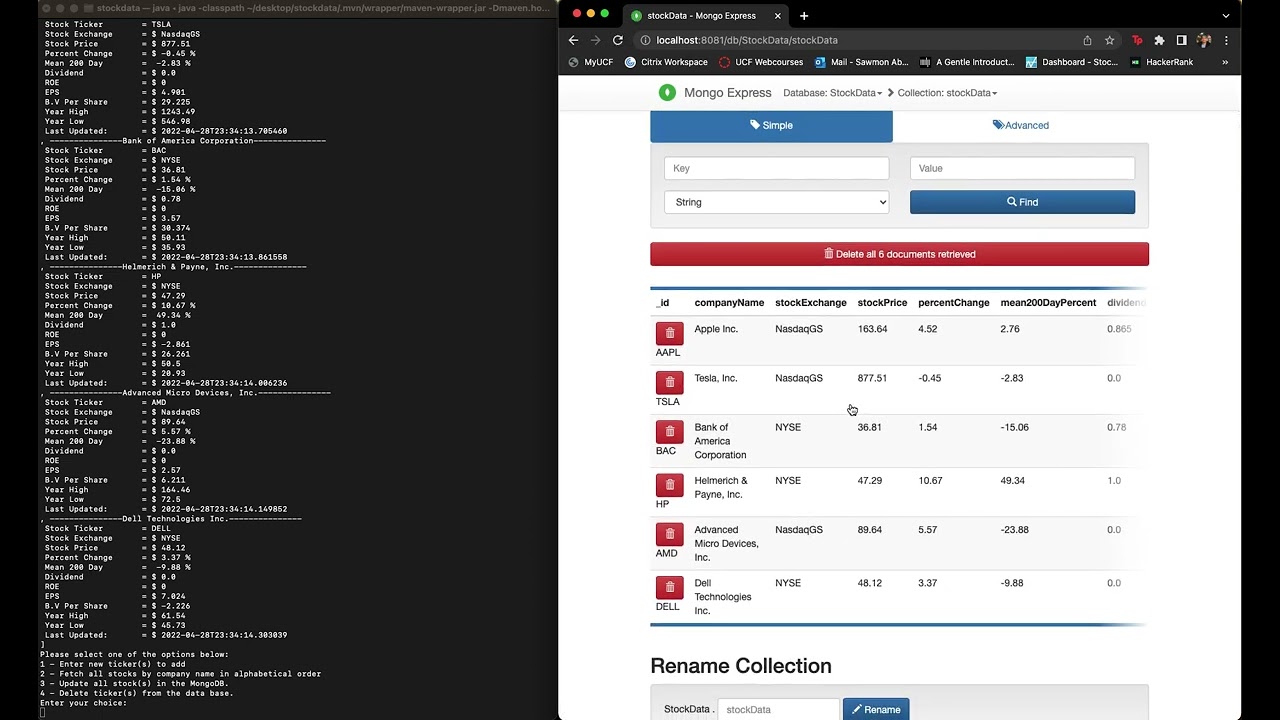Open the Chrome three-dot menu
This screenshot has height=720, width=1280.
(x=1226, y=40)
